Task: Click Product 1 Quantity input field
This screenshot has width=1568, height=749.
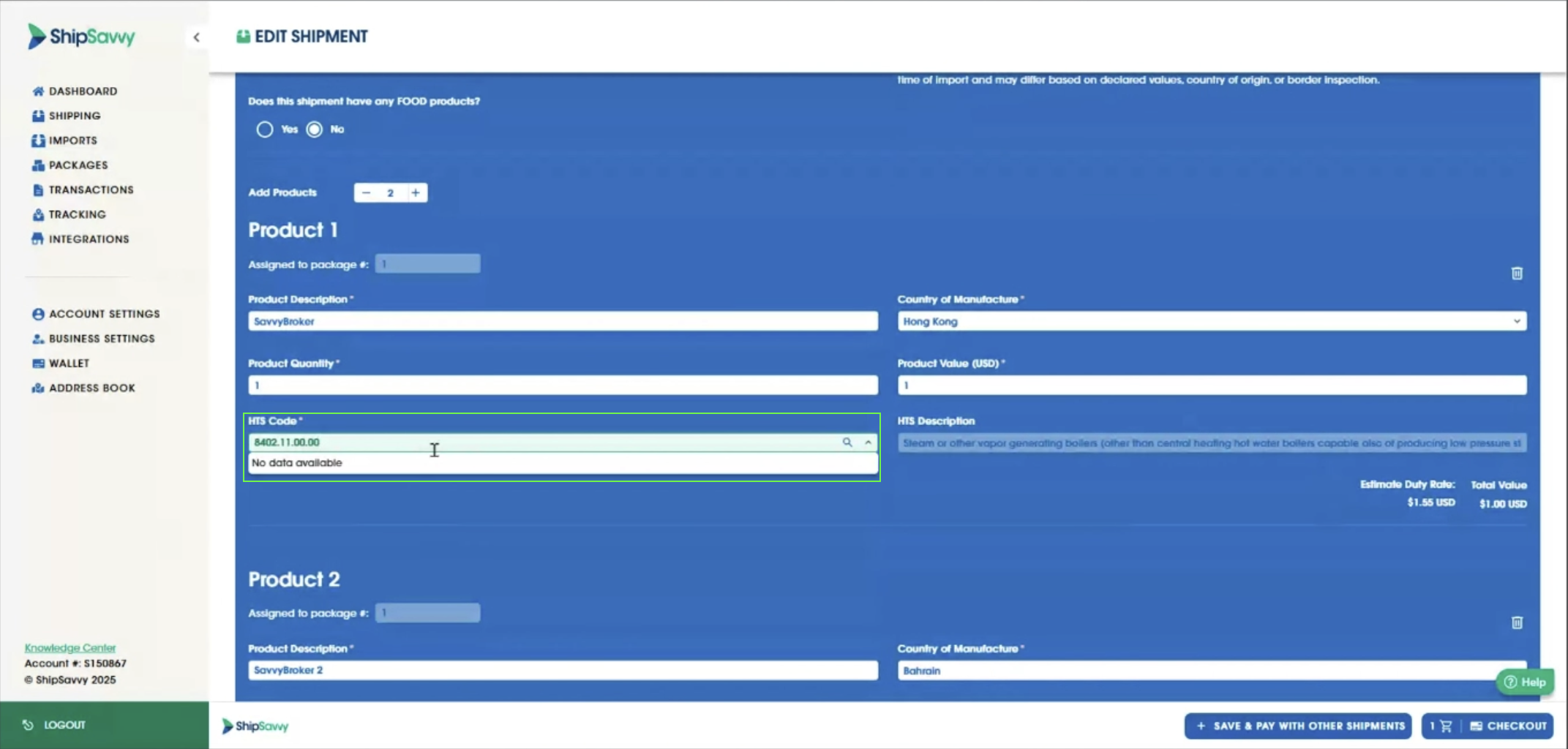Action: [x=563, y=385]
